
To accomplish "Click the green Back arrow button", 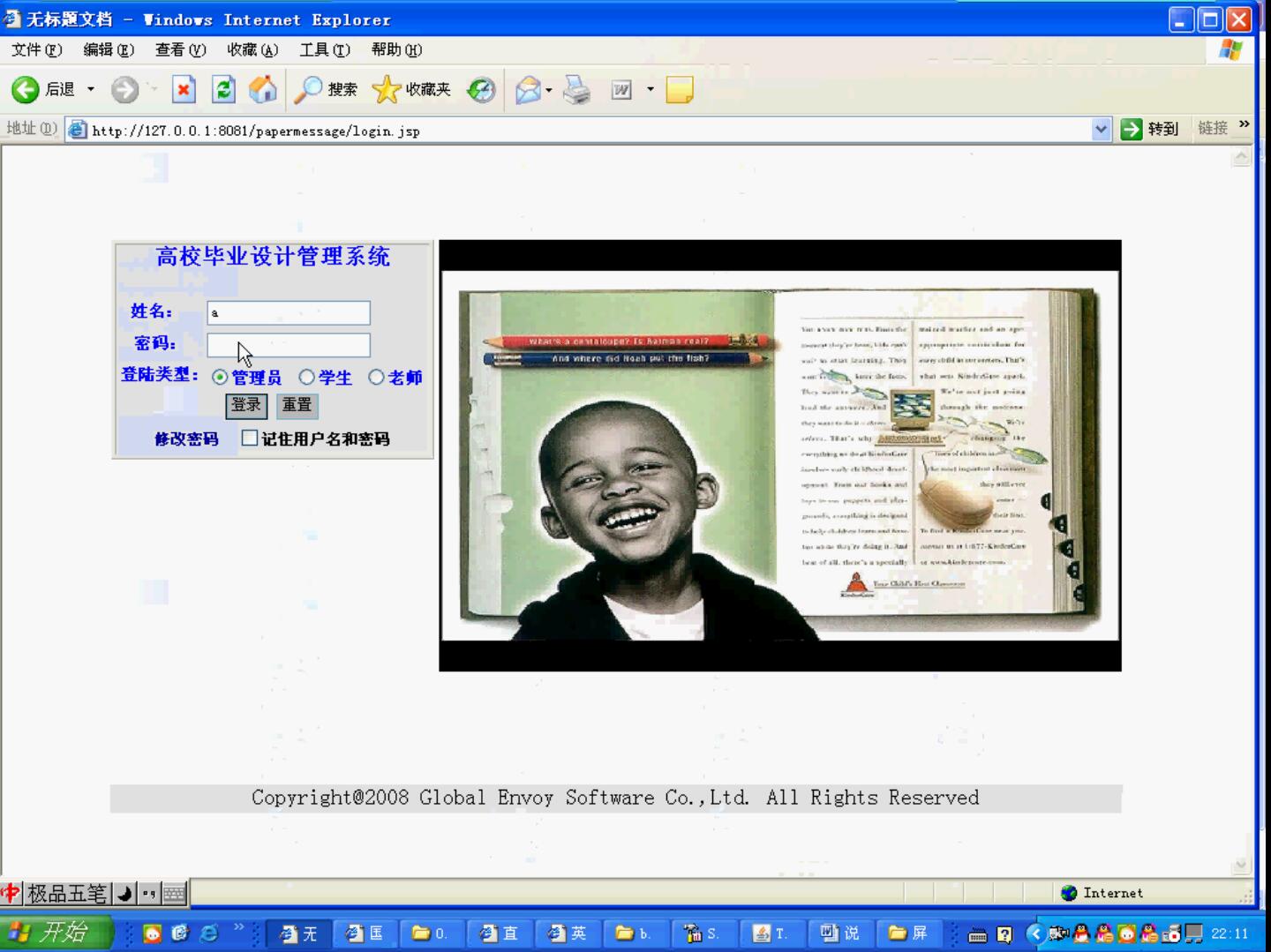I will point(26,89).
